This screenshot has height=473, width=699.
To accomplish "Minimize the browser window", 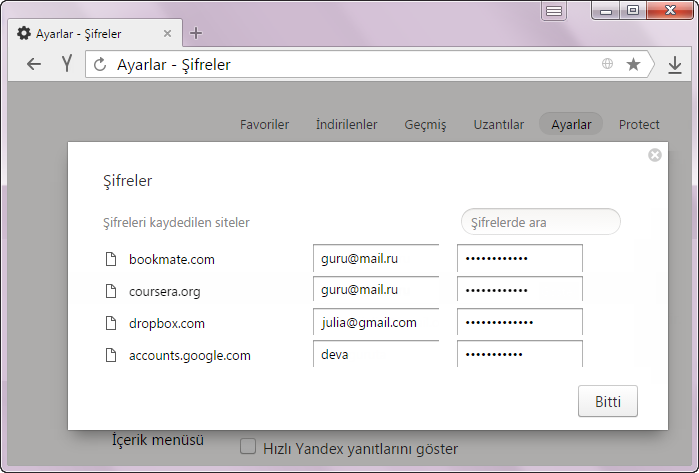I will [x=606, y=10].
